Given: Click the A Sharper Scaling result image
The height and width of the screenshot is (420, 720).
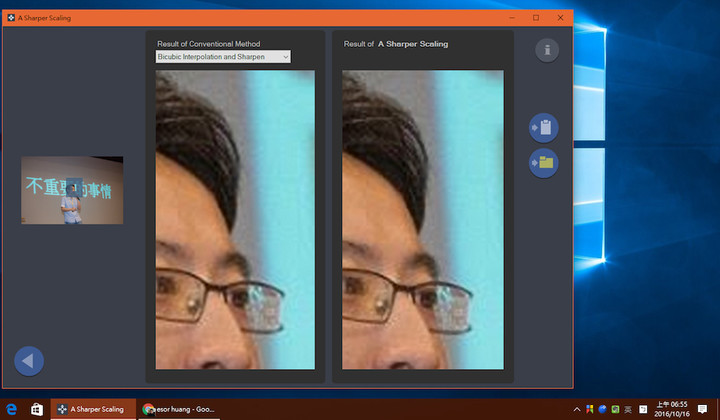Looking at the screenshot, I should click(423, 219).
